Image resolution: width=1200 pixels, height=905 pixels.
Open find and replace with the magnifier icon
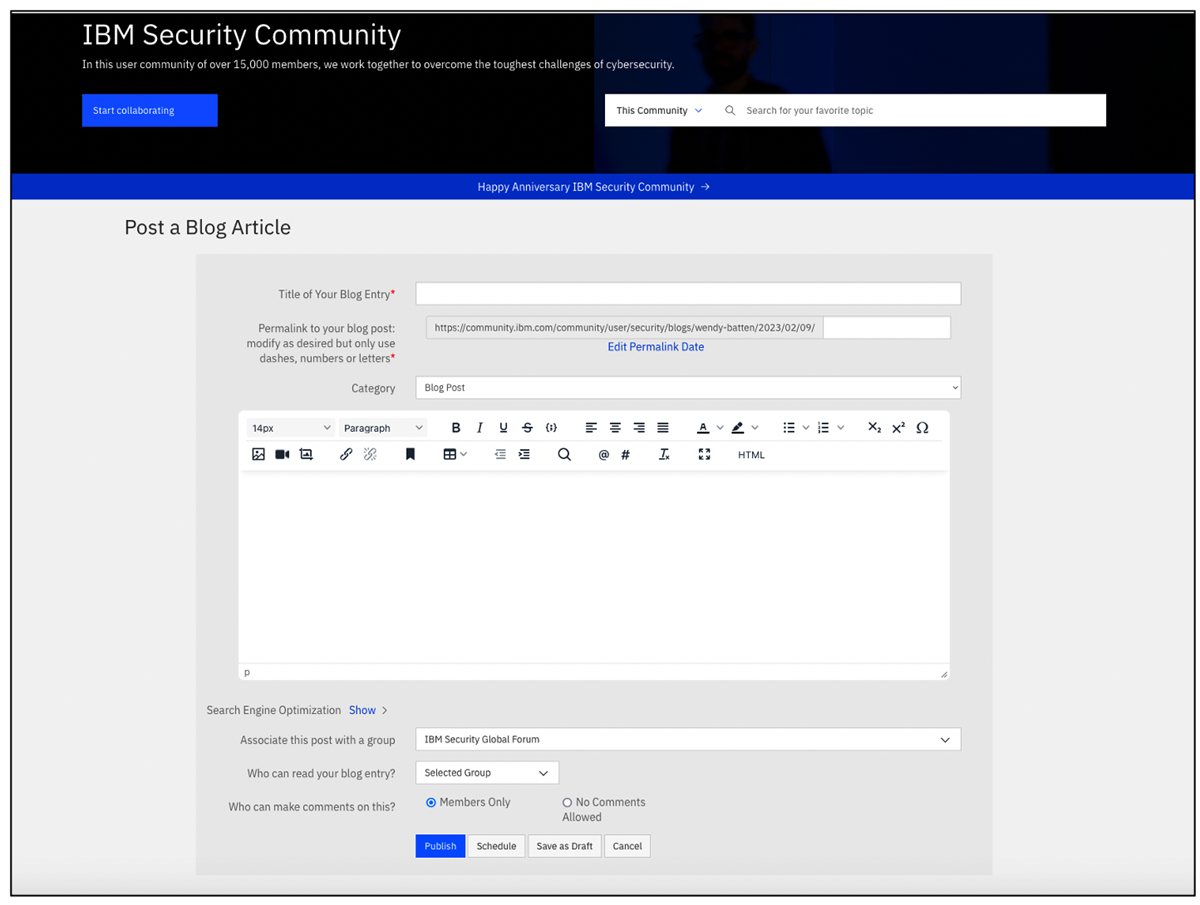point(564,454)
